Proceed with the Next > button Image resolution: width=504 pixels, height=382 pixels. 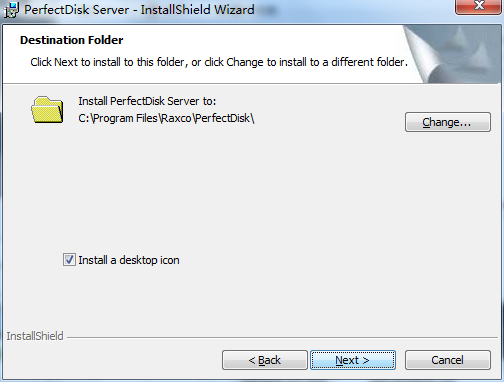point(353,360)
